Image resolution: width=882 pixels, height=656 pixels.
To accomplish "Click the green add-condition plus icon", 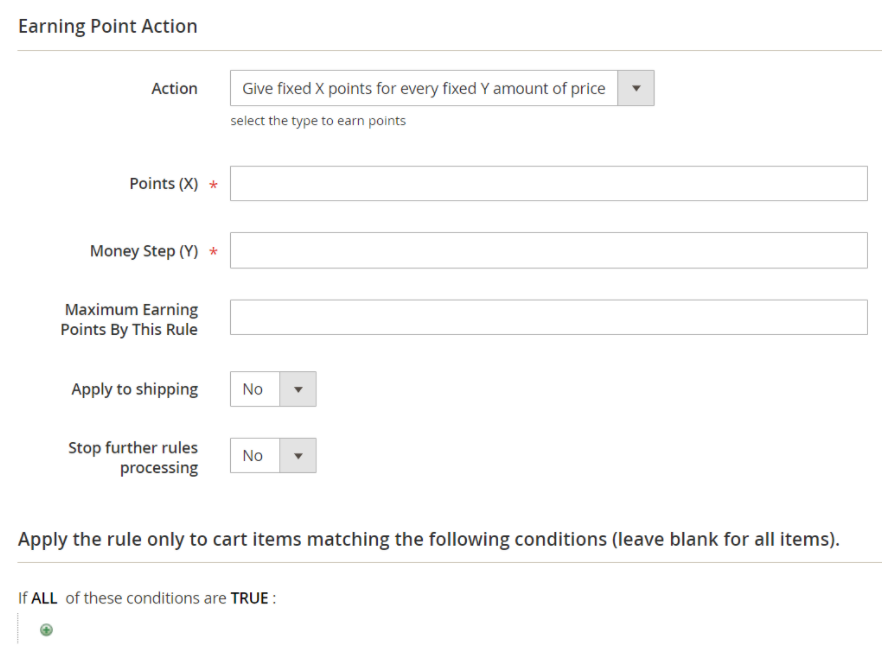I will point(46,630).
